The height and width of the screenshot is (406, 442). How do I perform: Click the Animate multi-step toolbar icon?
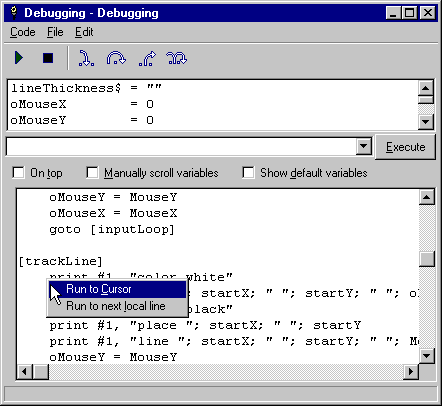[176, 58]
